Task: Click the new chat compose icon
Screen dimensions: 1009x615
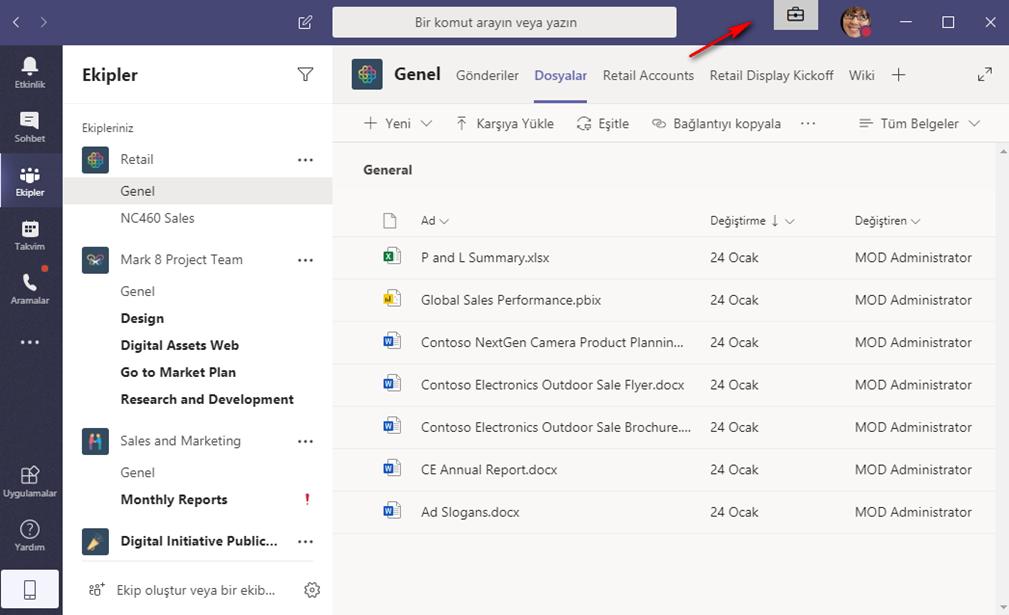Action: click(x=305, y=23)
